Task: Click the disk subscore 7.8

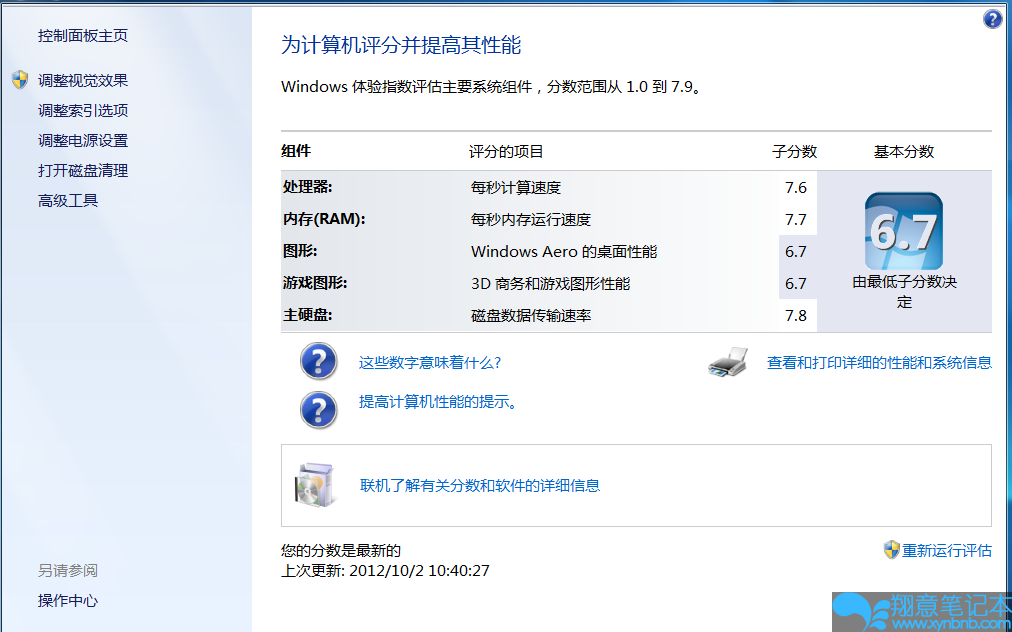Action: pos(796,315)
